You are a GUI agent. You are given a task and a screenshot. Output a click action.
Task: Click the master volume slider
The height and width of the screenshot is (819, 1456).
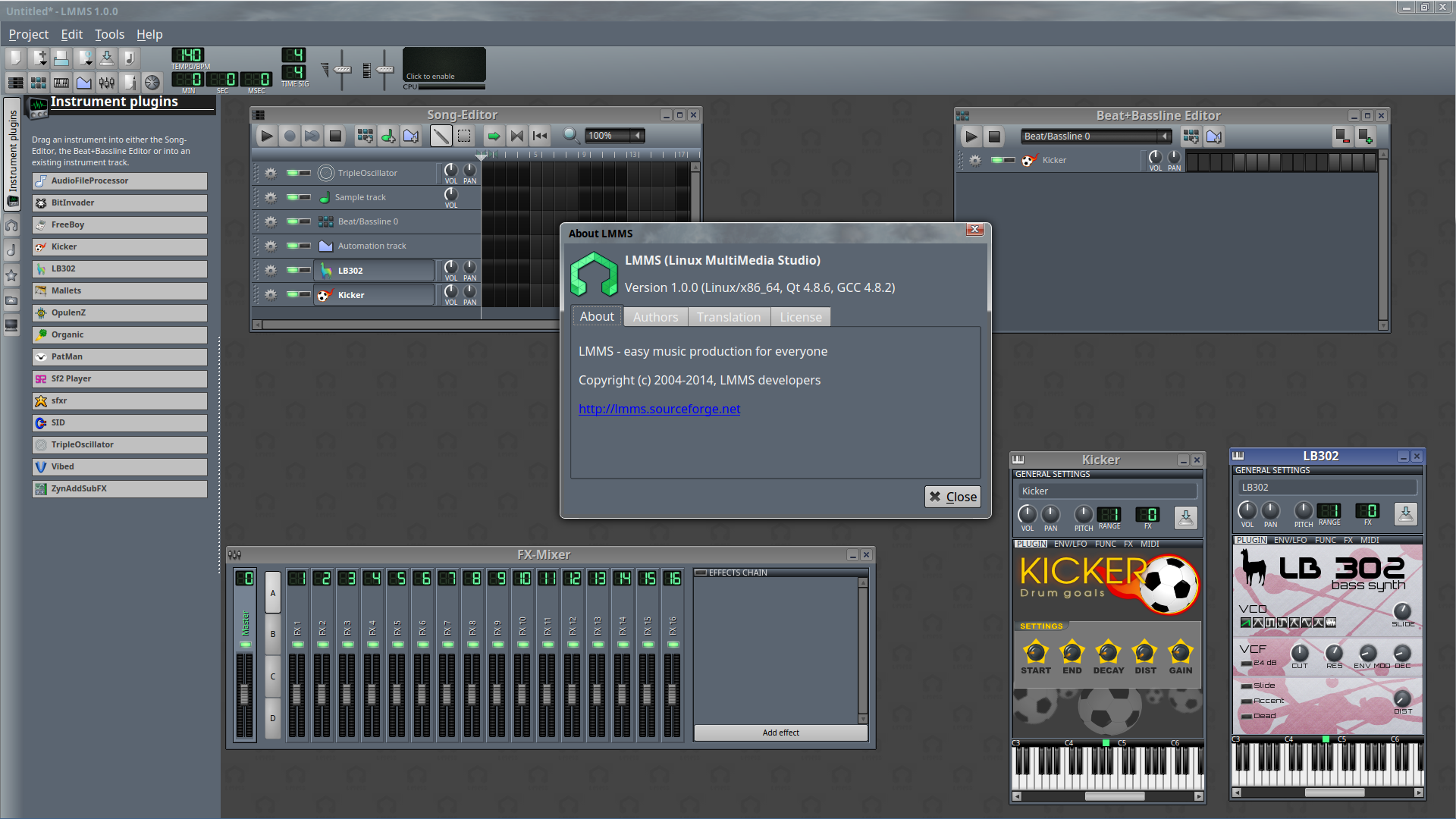(x=342, y=70)
